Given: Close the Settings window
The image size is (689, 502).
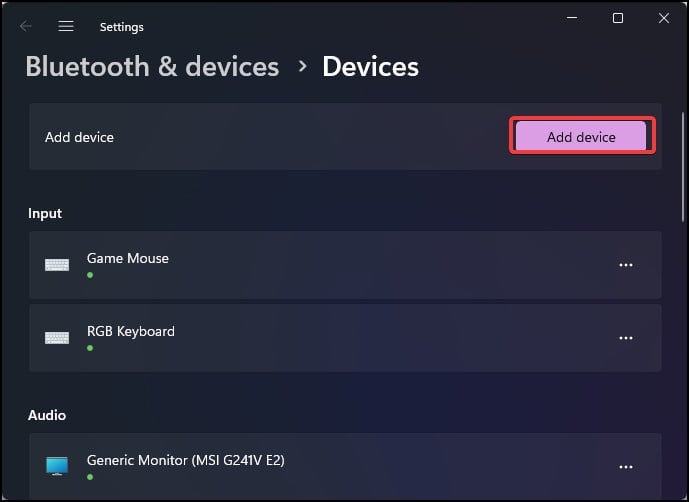Looking at the screenshot, I should coord(663,18).
